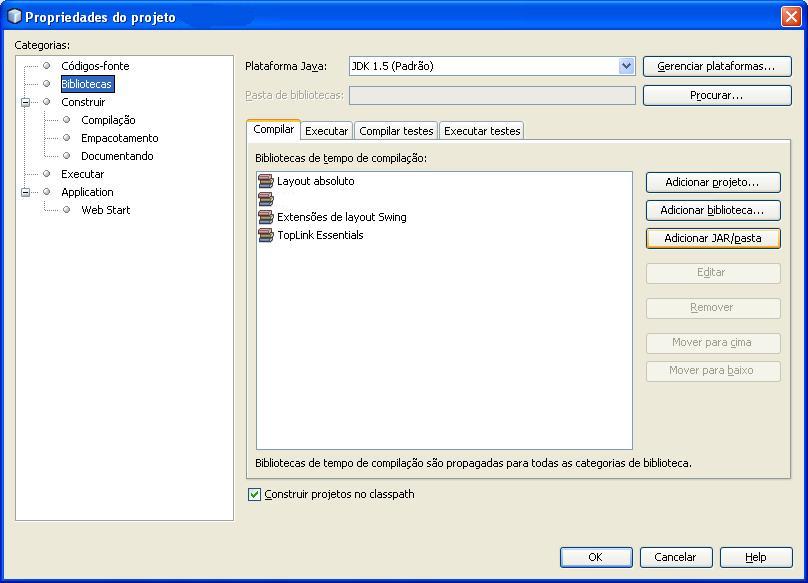Image resolution: width=808 pixels, height=583 pixels.
Task: Select Application category label
Action: (87, 192)
